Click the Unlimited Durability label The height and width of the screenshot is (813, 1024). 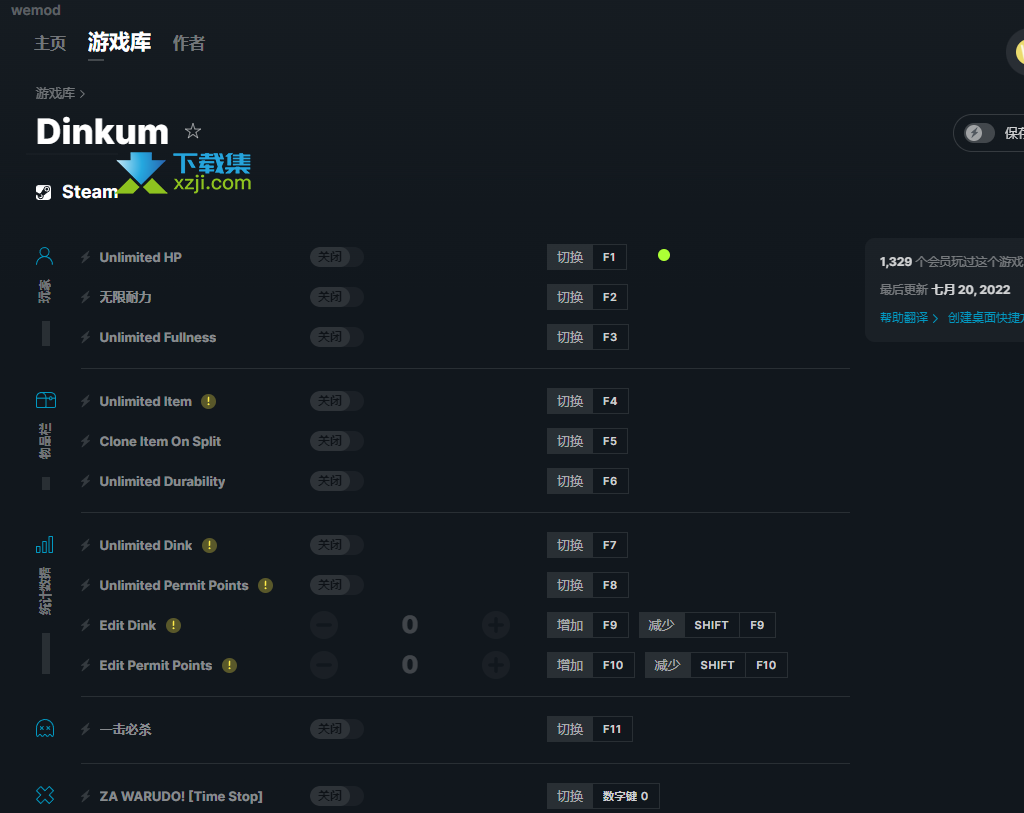(x=162, y=481)
